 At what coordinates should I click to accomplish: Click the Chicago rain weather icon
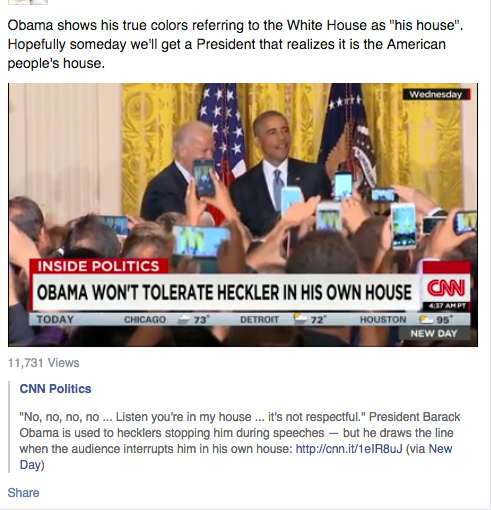click(x=183, y=320)
